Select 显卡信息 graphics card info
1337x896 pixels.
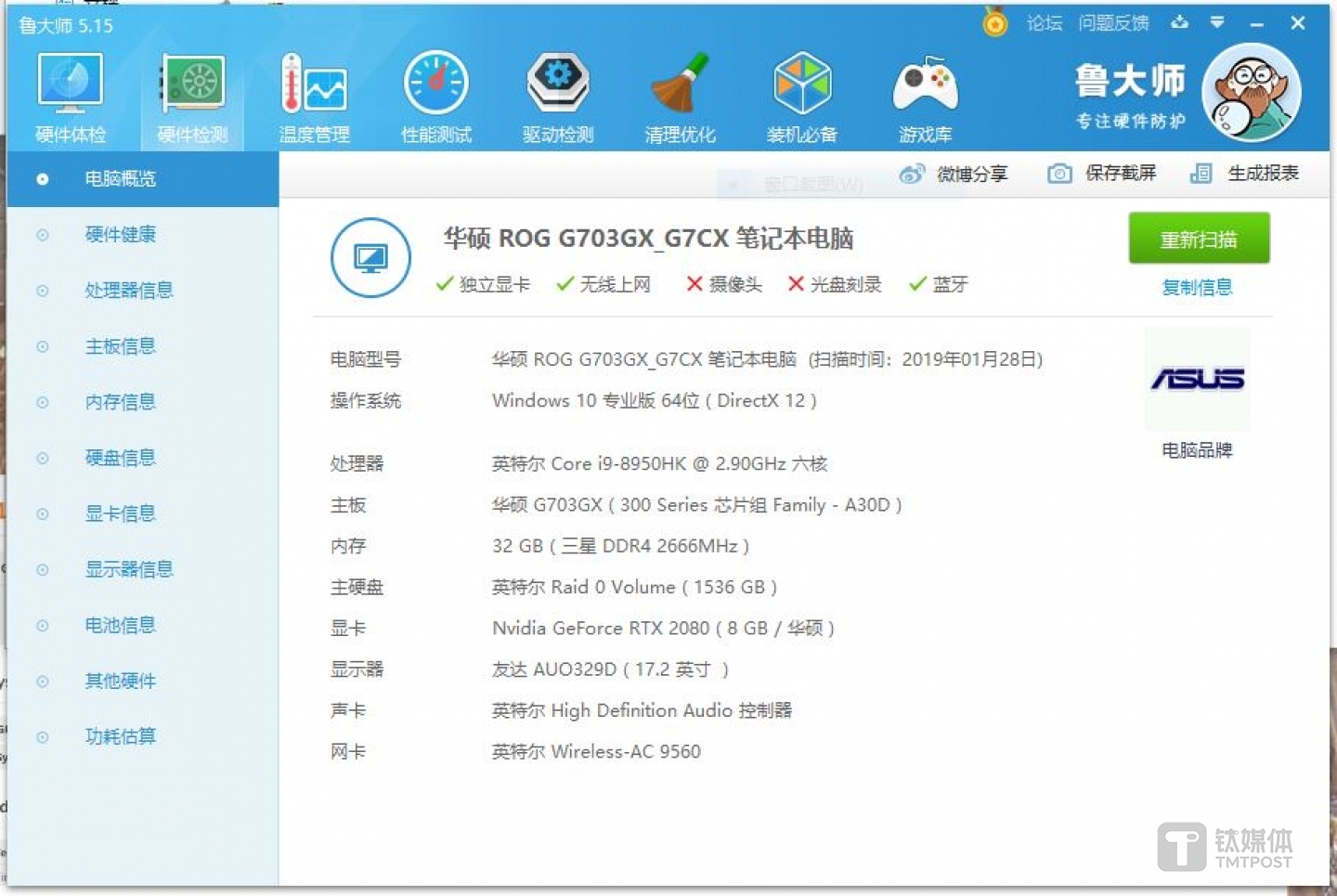point(120,513)
